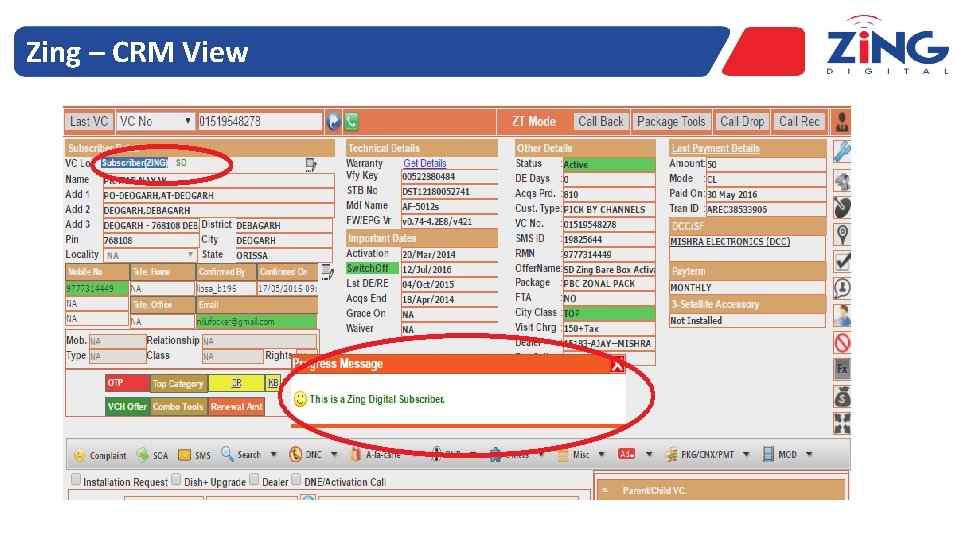Click the A-la-carte gift toolbar item
The width and height of the screenshot is (960, 540).
[x=375, y=454]
